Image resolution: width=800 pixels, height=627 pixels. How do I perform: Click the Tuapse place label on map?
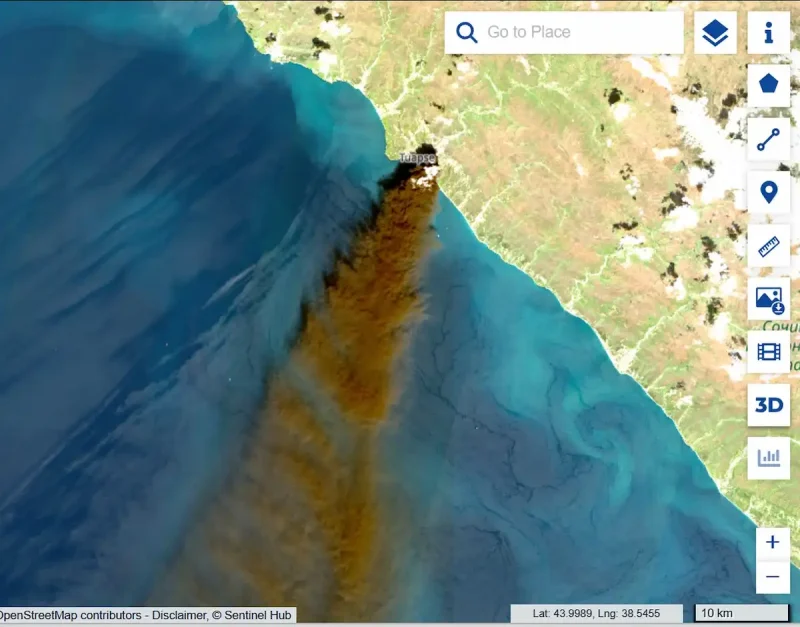coord(417,158)
